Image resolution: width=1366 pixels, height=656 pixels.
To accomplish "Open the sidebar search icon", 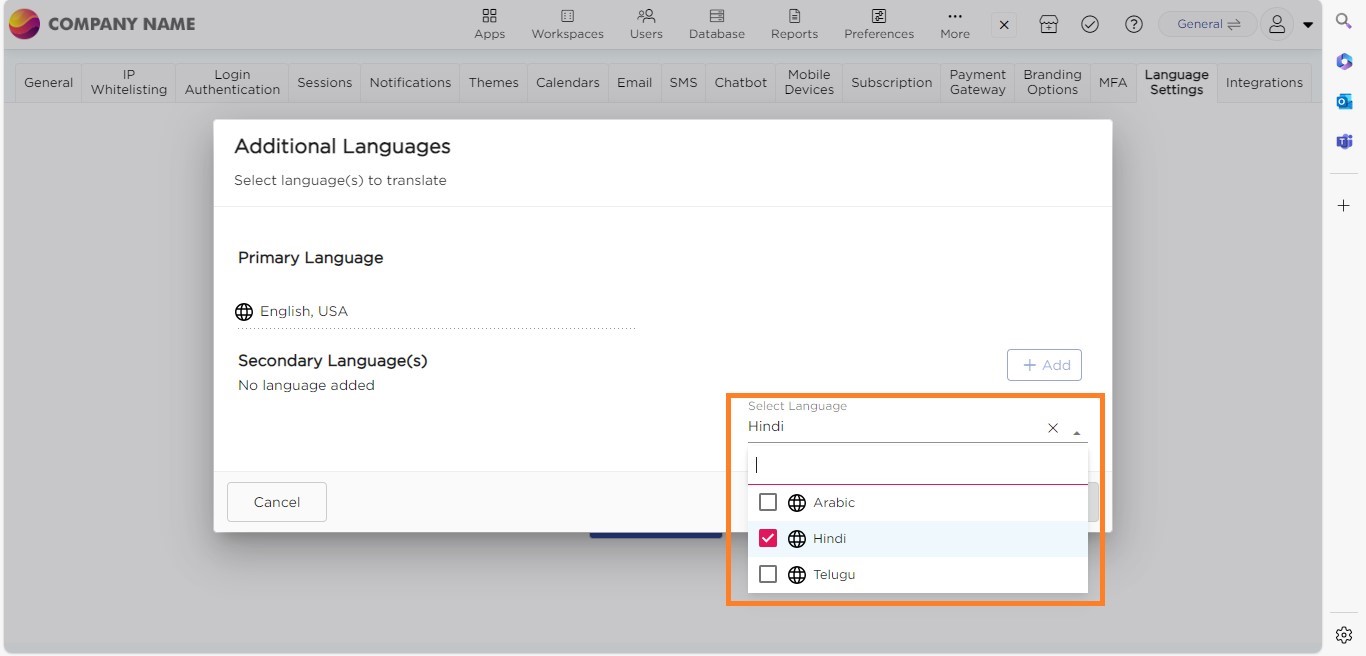I will pyautogui.click(x=1344, y=21).
